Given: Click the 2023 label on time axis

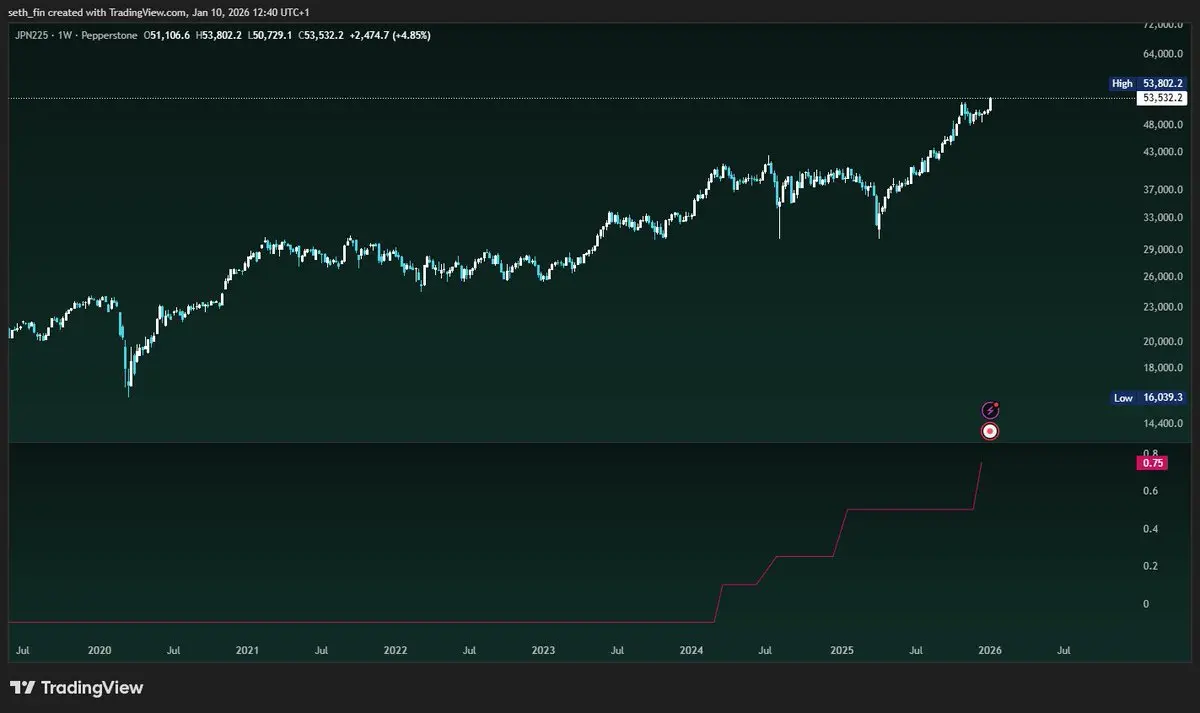Looking at the screenshot, I should (x=543, y=651).
